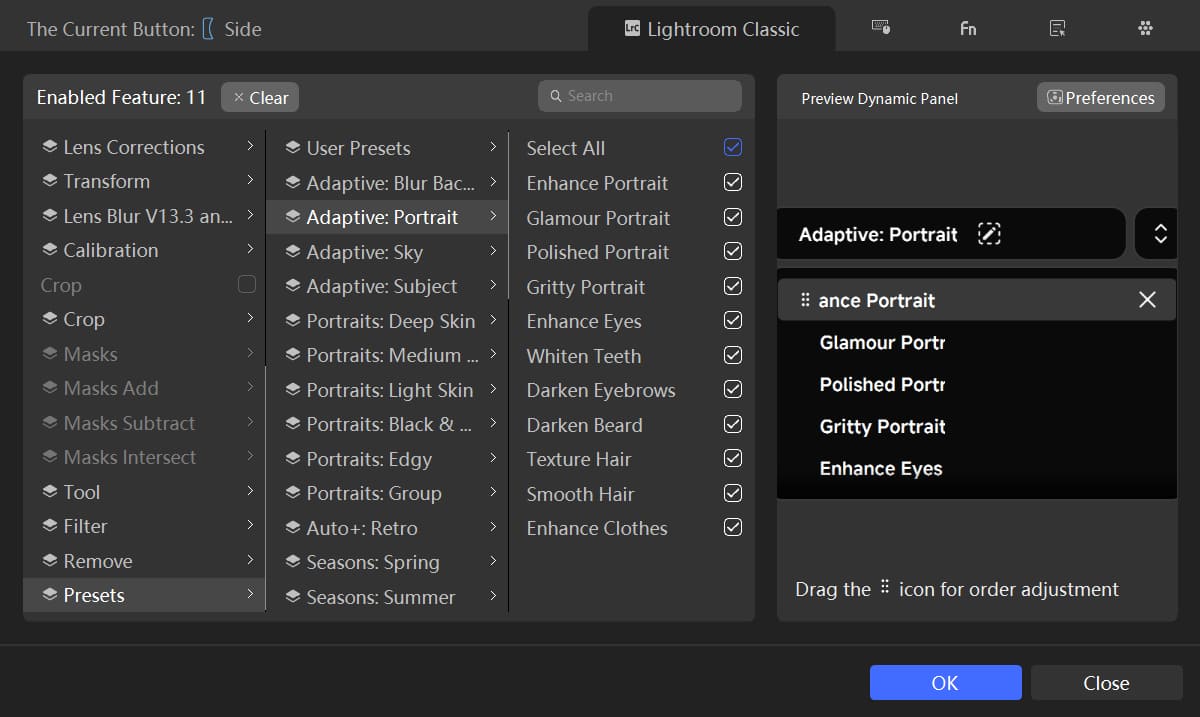The image size is (1200, 717).
Task: Uncheck the Enhance Portrait checkbox
Action: 733,182
